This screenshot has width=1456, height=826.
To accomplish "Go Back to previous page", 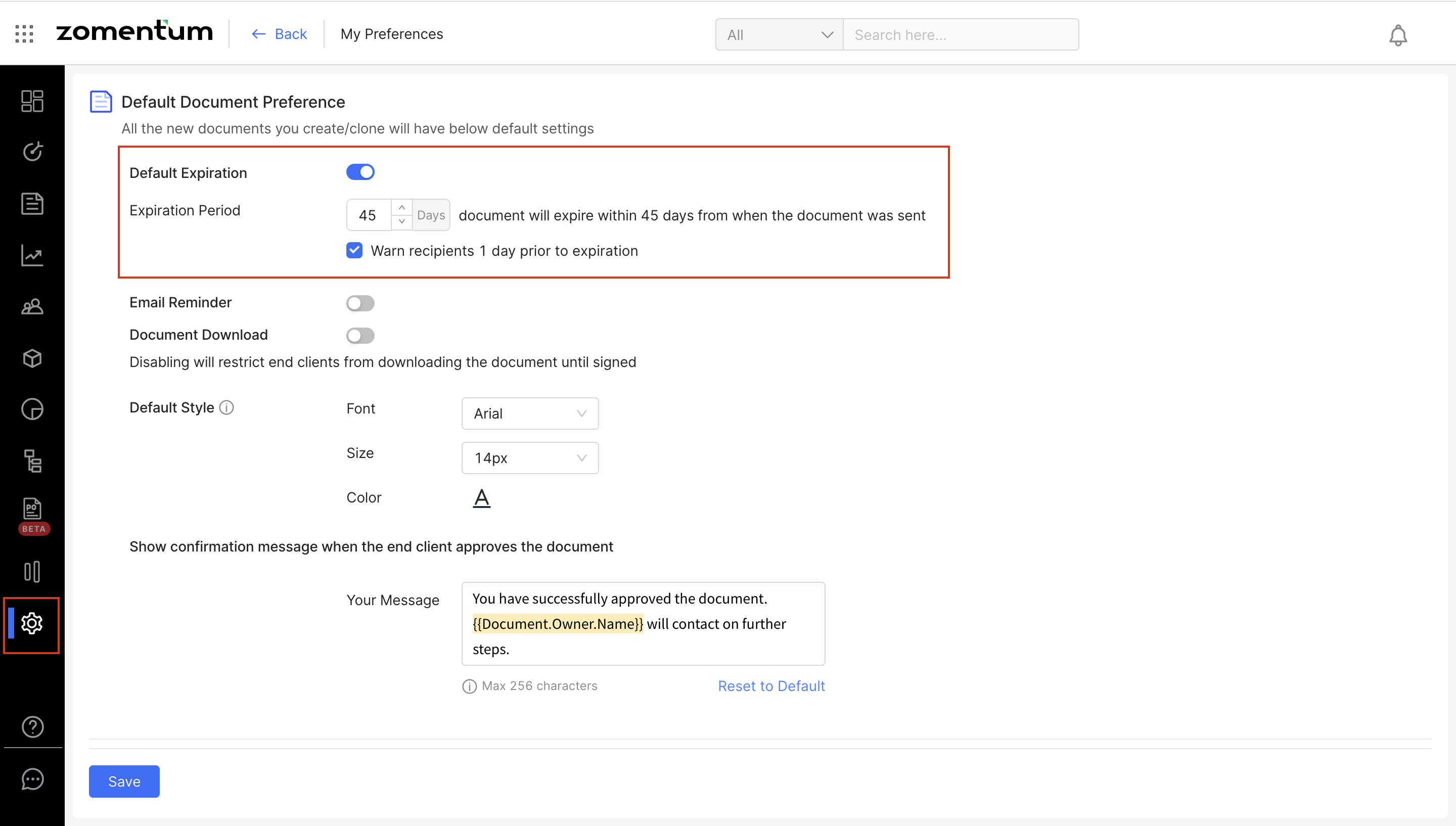I will coord(279,34).
